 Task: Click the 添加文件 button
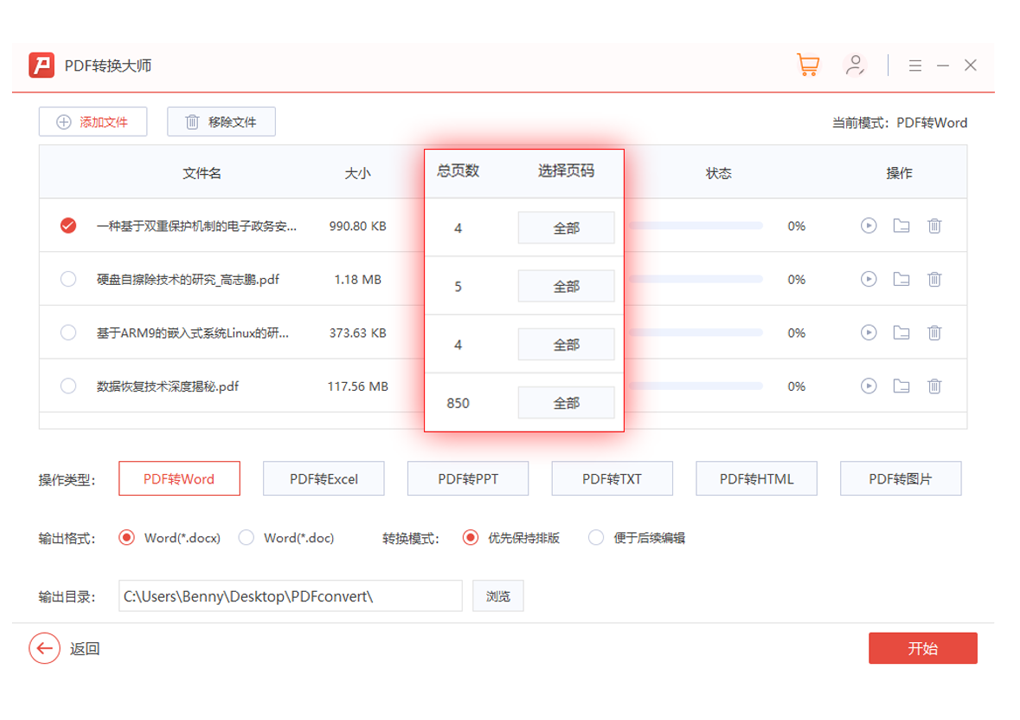point(93,122)
